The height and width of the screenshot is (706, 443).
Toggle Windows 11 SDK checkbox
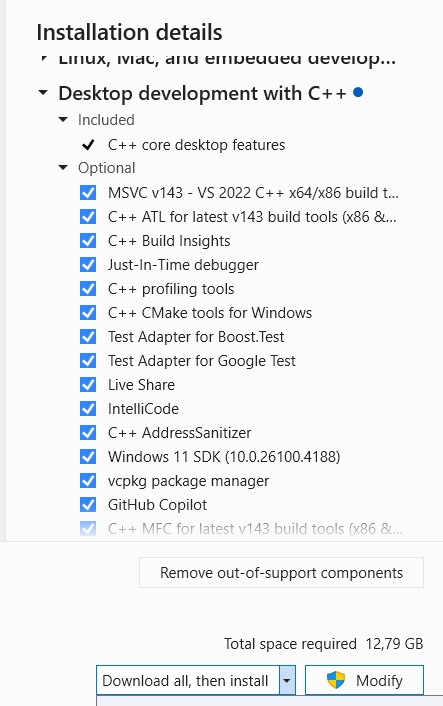pyautogui.click(x=88, y=457)
